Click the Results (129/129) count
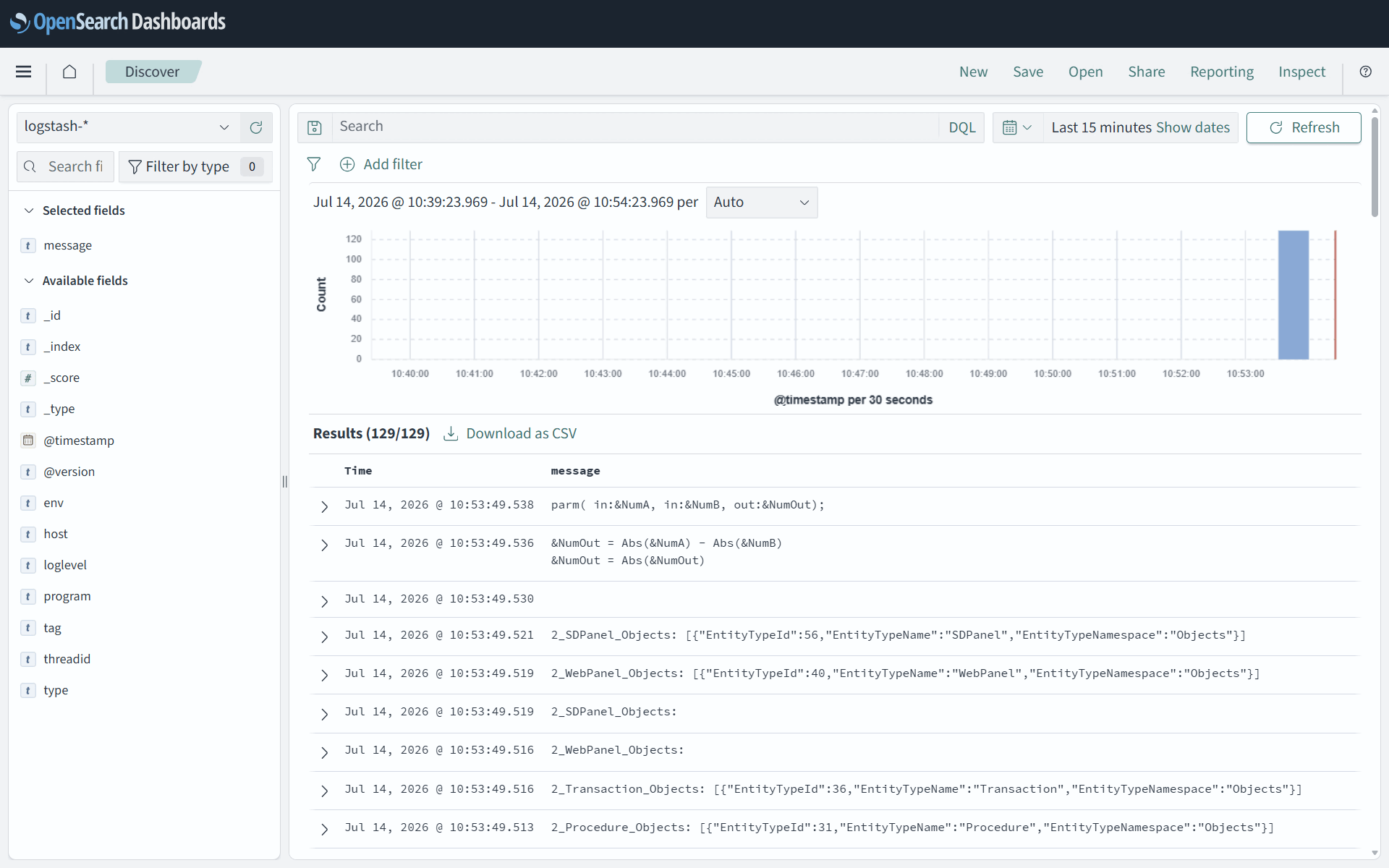 pyautogui.click(x=371, y=433)
